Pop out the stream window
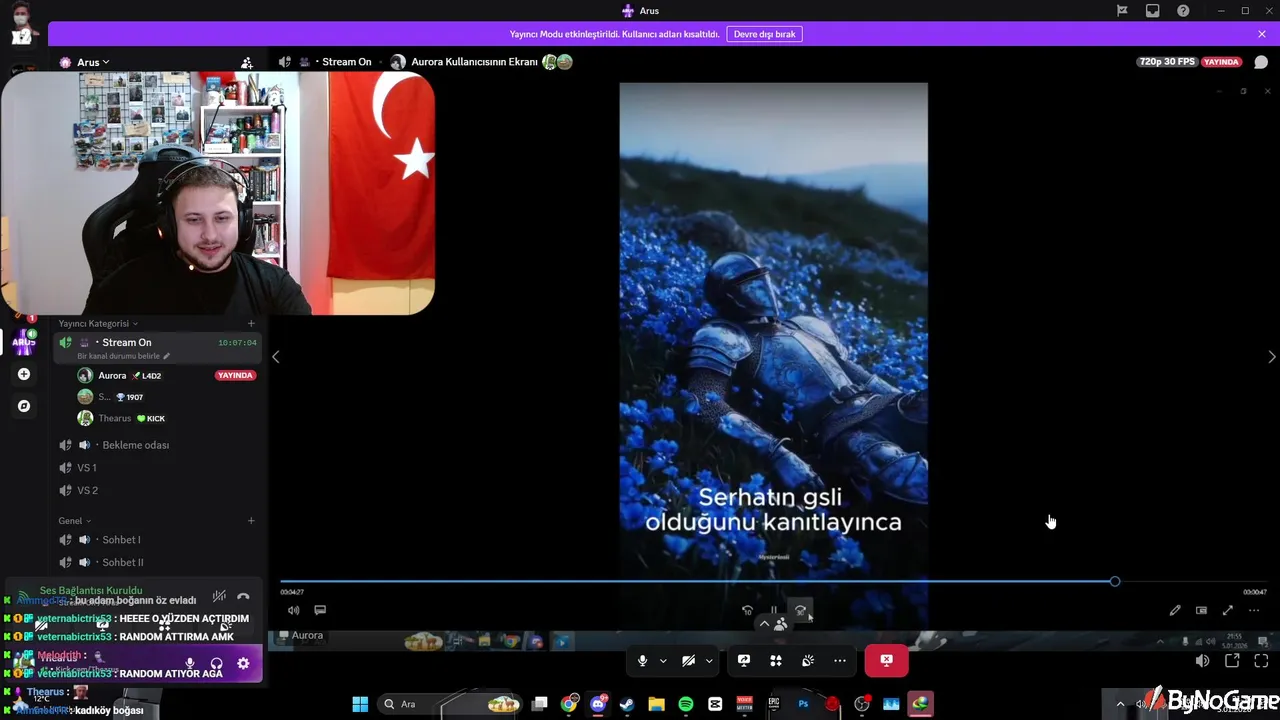The height and width of the screenshot is (720, 1280). [1232, 661]
